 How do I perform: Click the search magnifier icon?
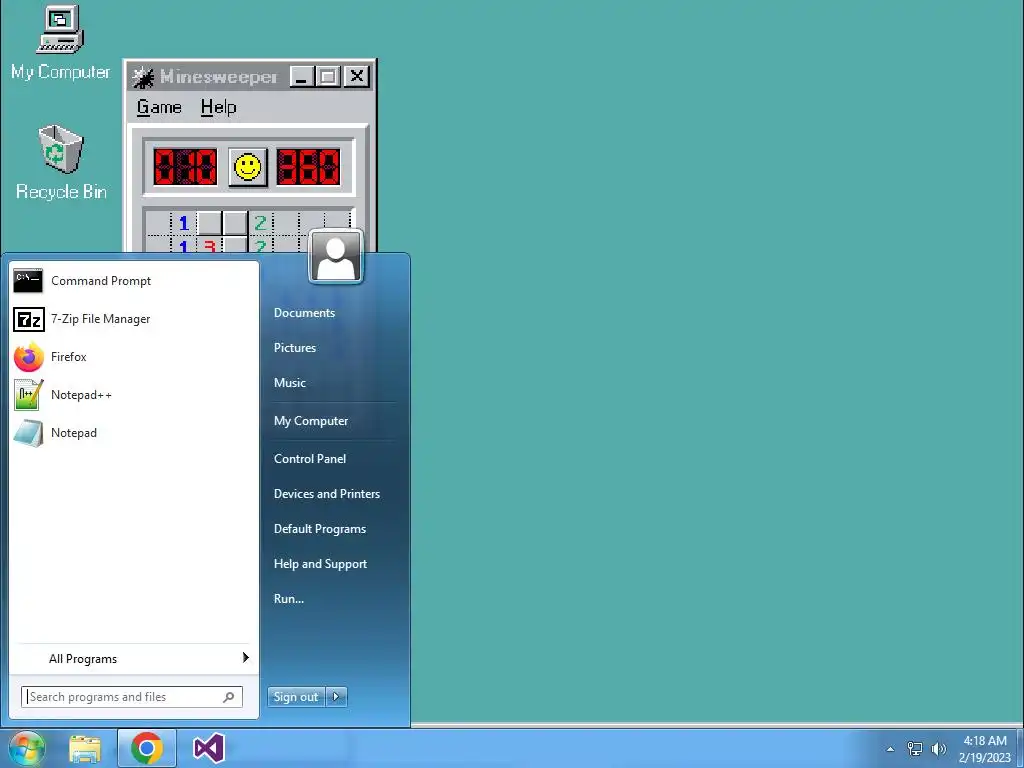(229, 697)
